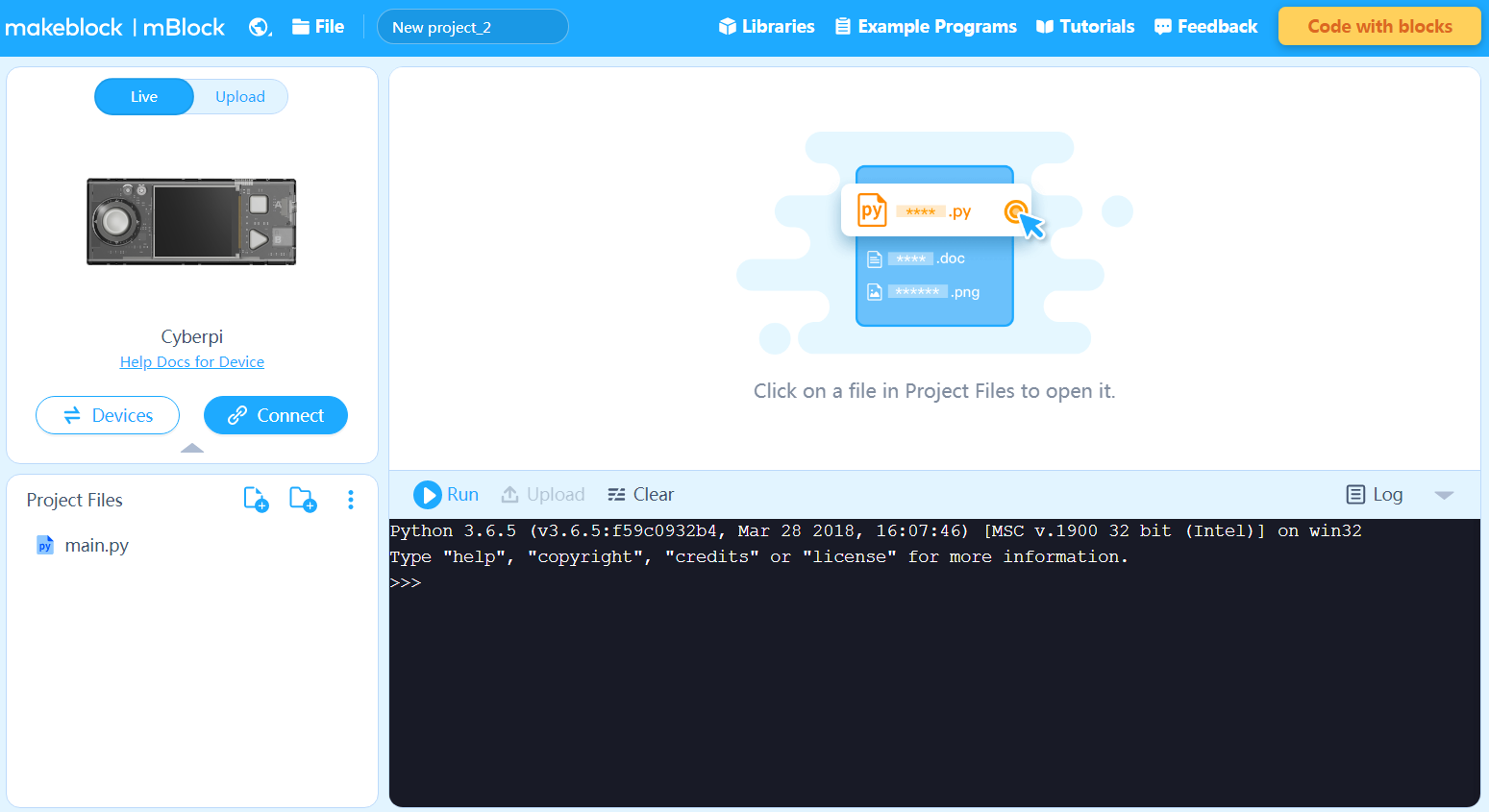The height and width of the screenshot is (812, 1489).
Task: Click the grayed Upload button in console toolbar
Action: coord(543,495)
